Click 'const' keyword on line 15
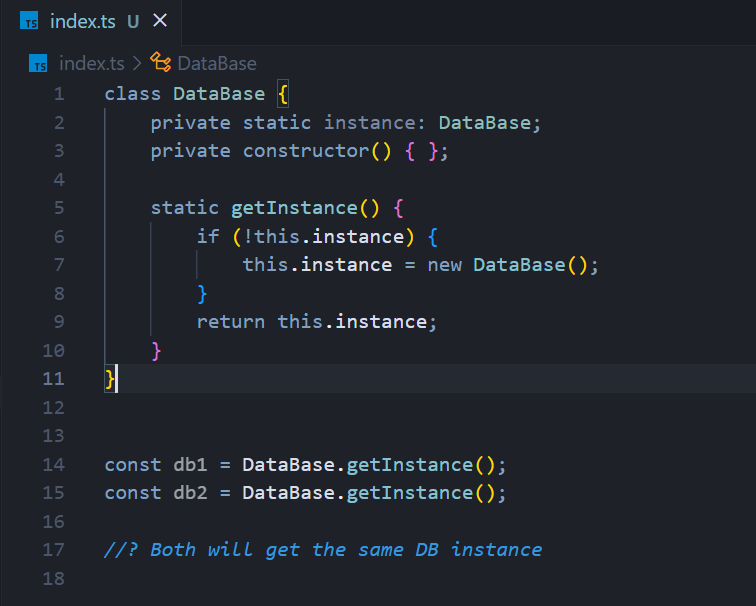The width and height of the screenshot is (756, 606). tap(133, 493)
